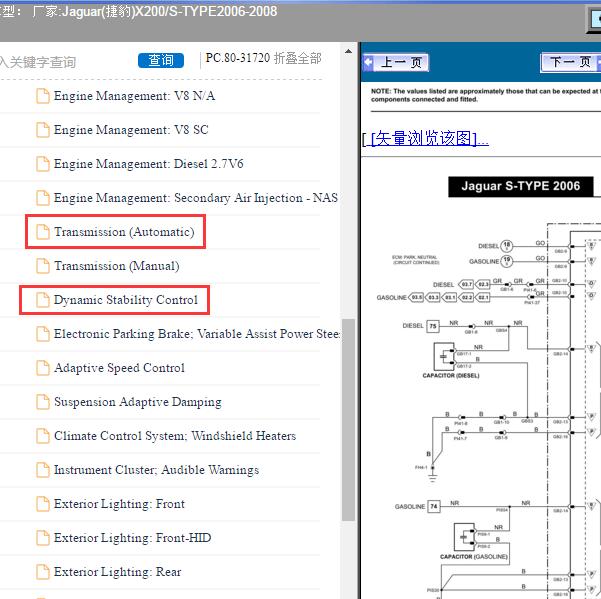Open the 矢量浏览该图 vector view link
The width and height of the screenshot is (601, 599).
[x=425, y=138]
